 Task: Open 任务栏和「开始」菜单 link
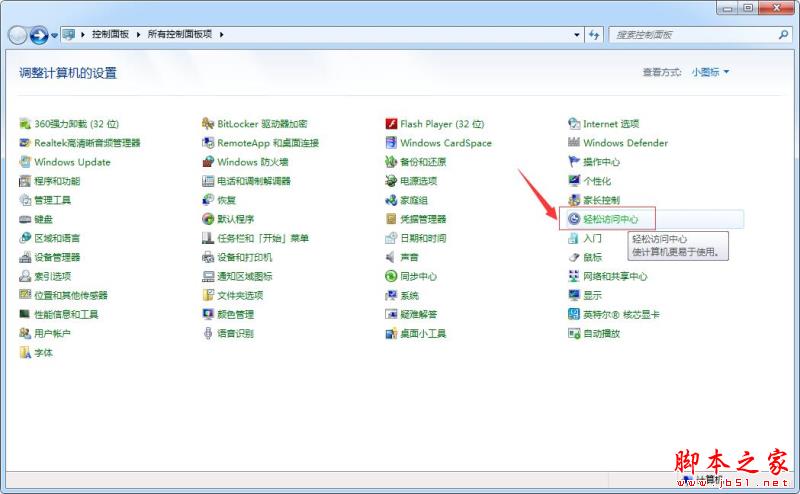point(263,238)
